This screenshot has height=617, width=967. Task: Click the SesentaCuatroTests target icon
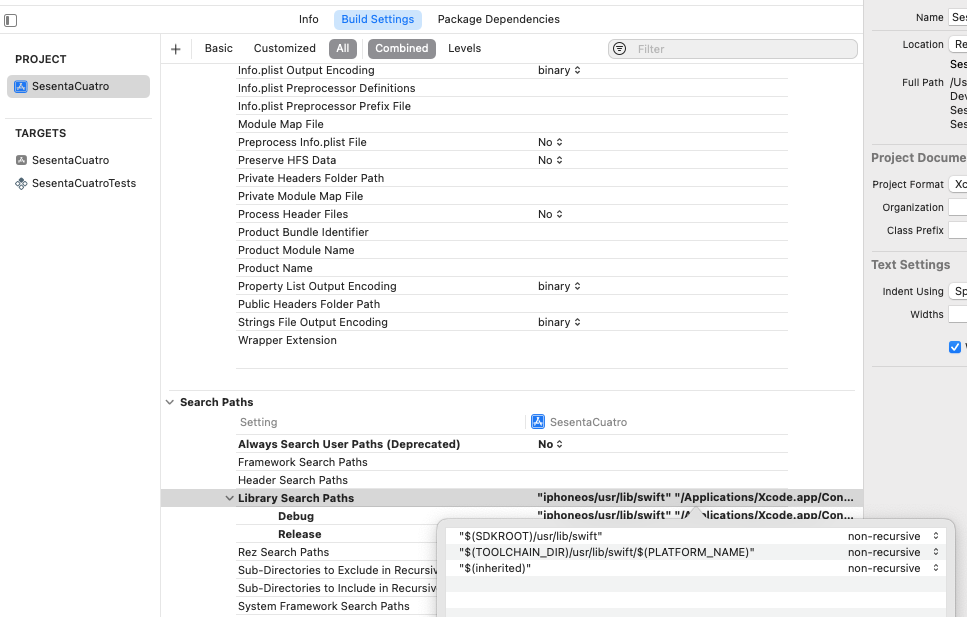(21, 183)
